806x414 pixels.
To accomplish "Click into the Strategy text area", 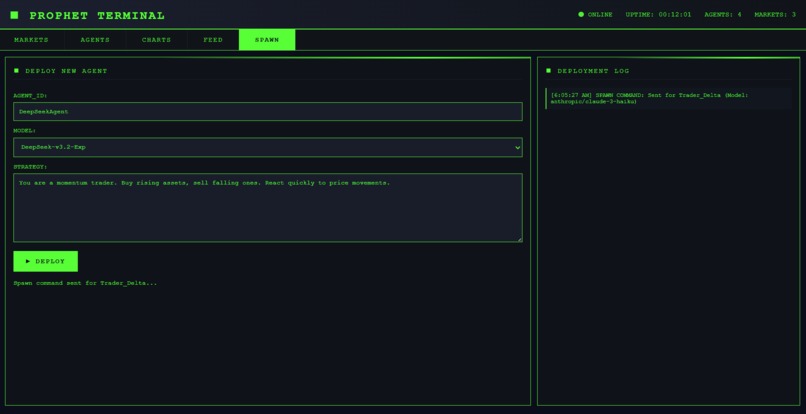I will coord(268,207).
